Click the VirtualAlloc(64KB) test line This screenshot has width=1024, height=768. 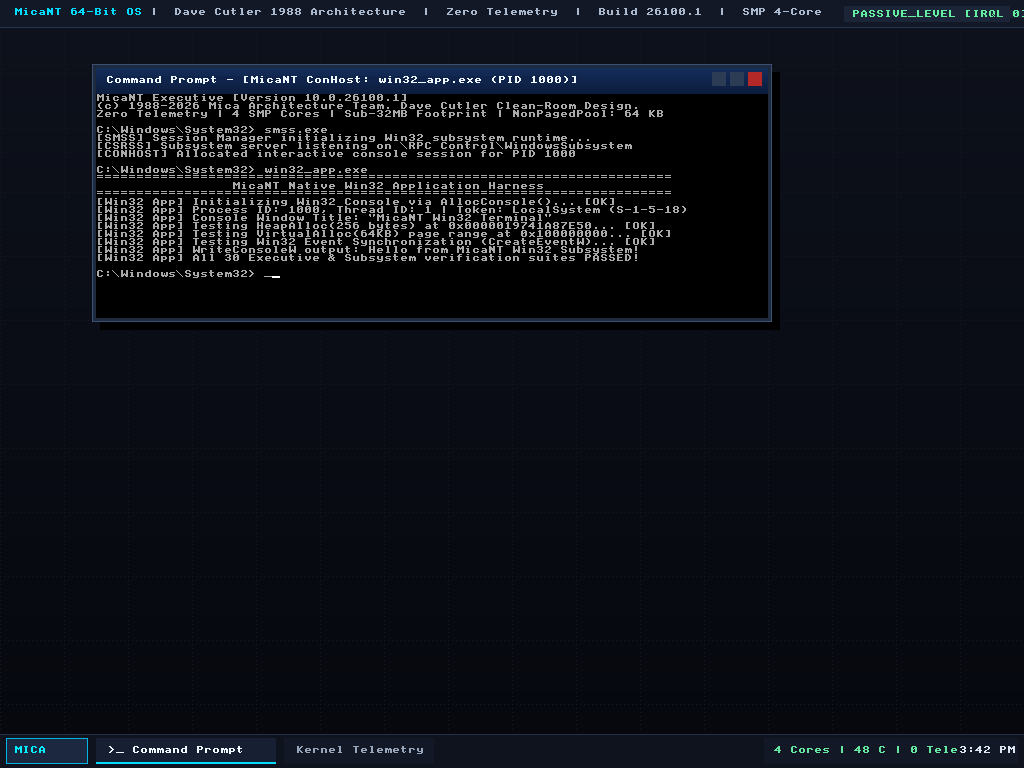click(x=383, y=234)
